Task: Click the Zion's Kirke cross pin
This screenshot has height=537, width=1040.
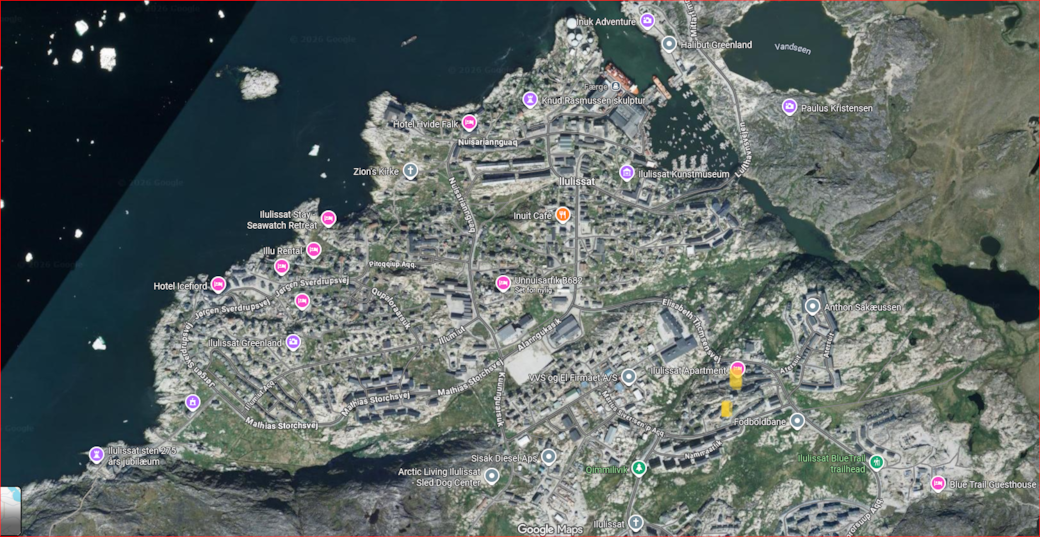Action: pos(411,171)
